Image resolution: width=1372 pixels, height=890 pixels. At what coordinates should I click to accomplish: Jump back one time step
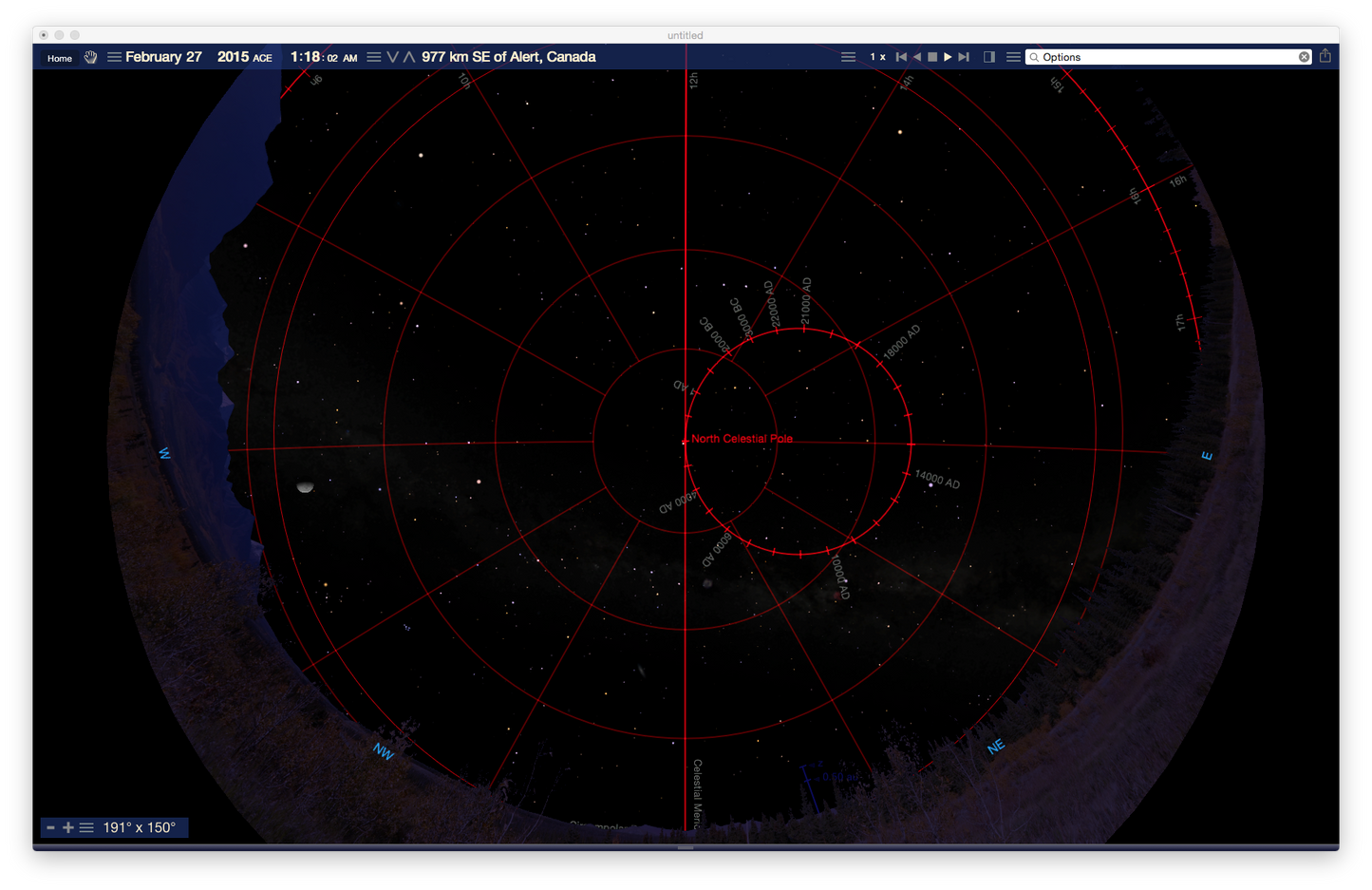(901, 57)
